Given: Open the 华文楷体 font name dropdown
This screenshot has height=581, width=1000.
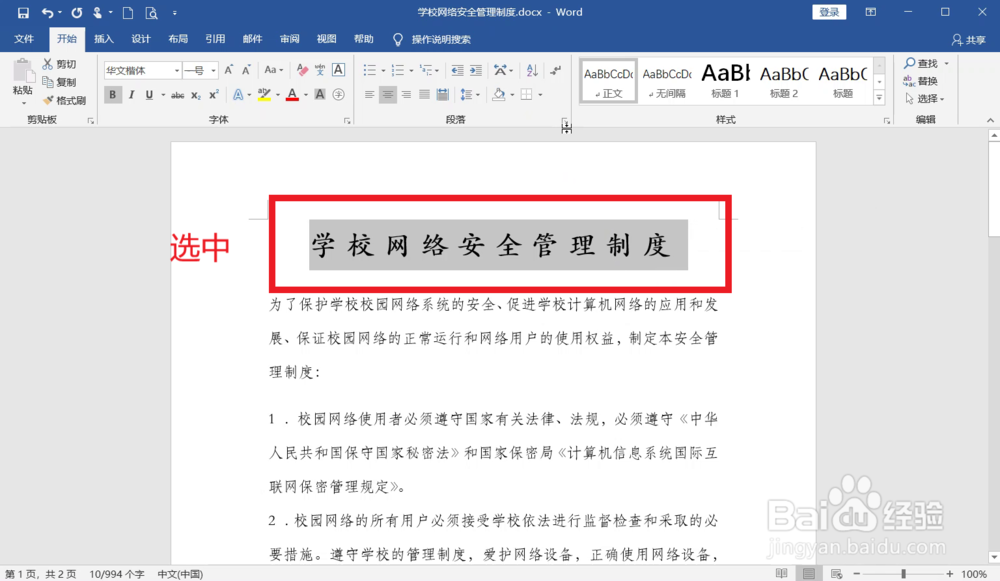Looking at the screenshot, I should (x=177, y=70).
